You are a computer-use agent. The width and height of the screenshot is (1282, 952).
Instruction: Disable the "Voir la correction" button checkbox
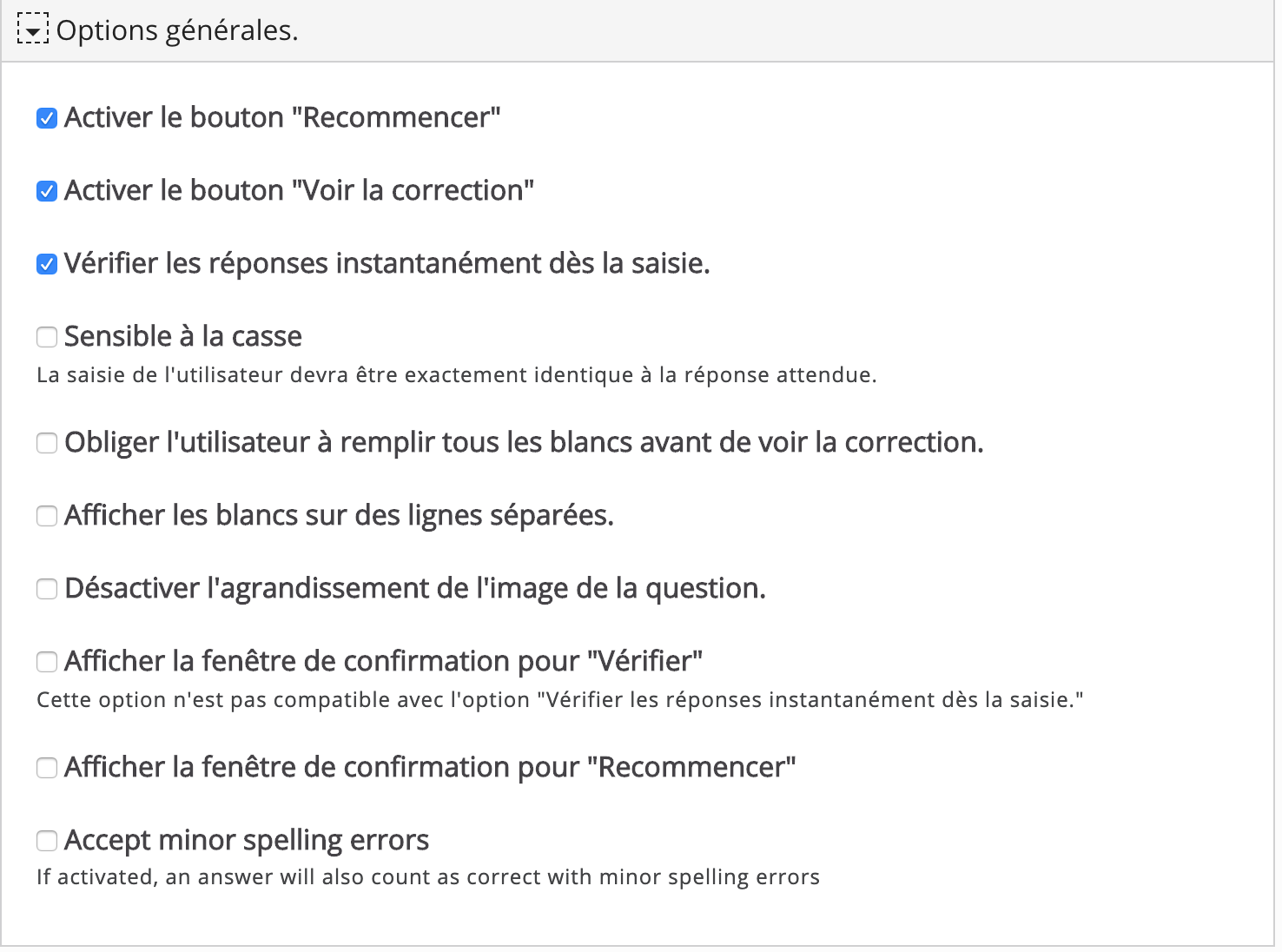47,191
